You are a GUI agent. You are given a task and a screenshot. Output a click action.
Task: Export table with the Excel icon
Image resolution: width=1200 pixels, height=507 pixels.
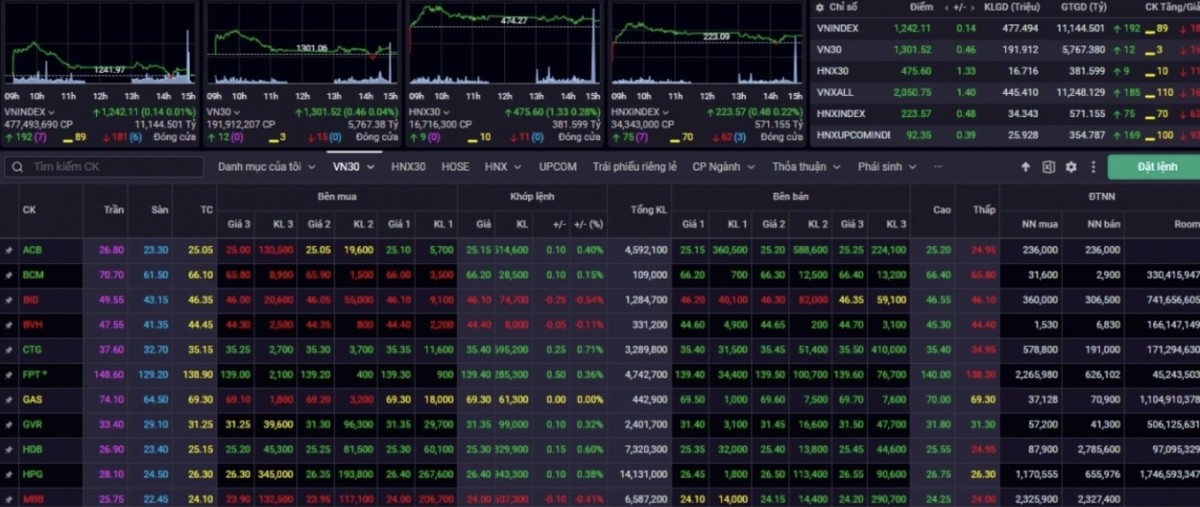[x=1048, y=167]
